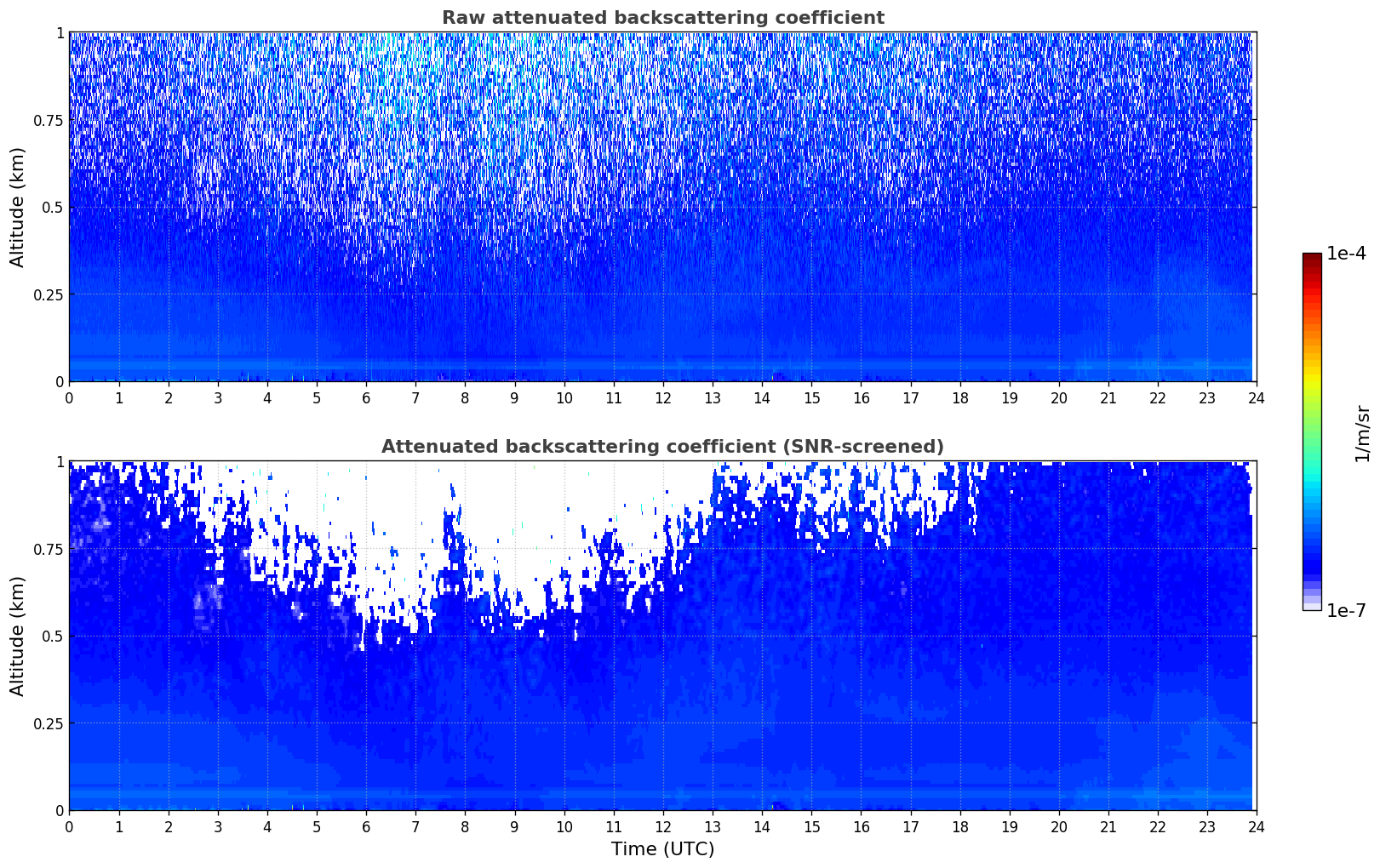The height and width of the screenshot is (868, 1380).
Task: Click the "2" hour tick under the SNR-screened plot
Action: [169, 826]
